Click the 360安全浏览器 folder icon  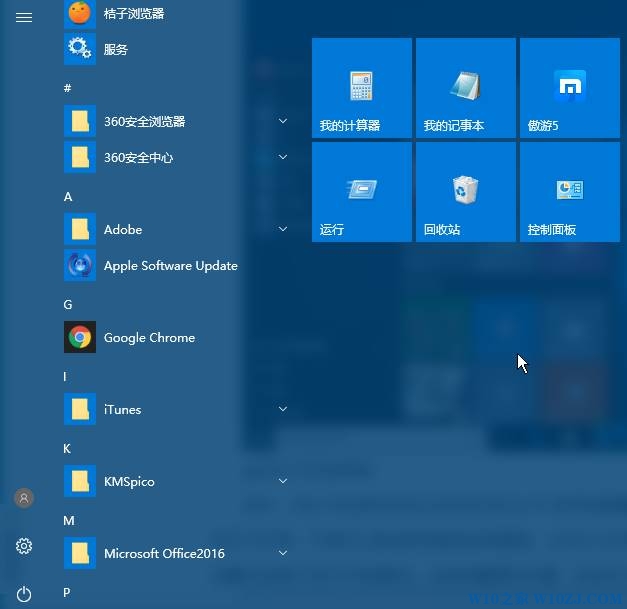(80, 121)
